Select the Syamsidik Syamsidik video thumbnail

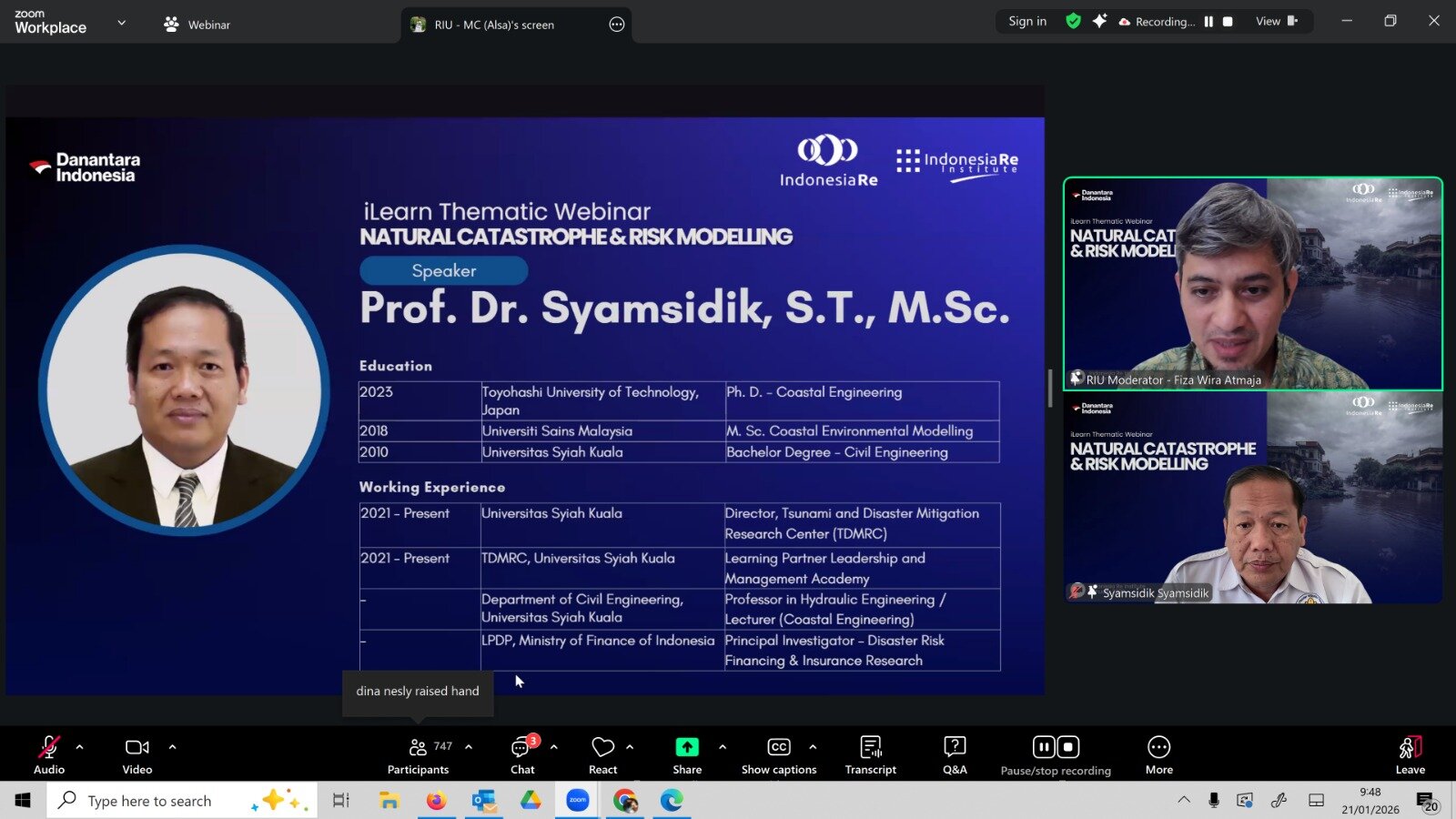click(1253, 498)
